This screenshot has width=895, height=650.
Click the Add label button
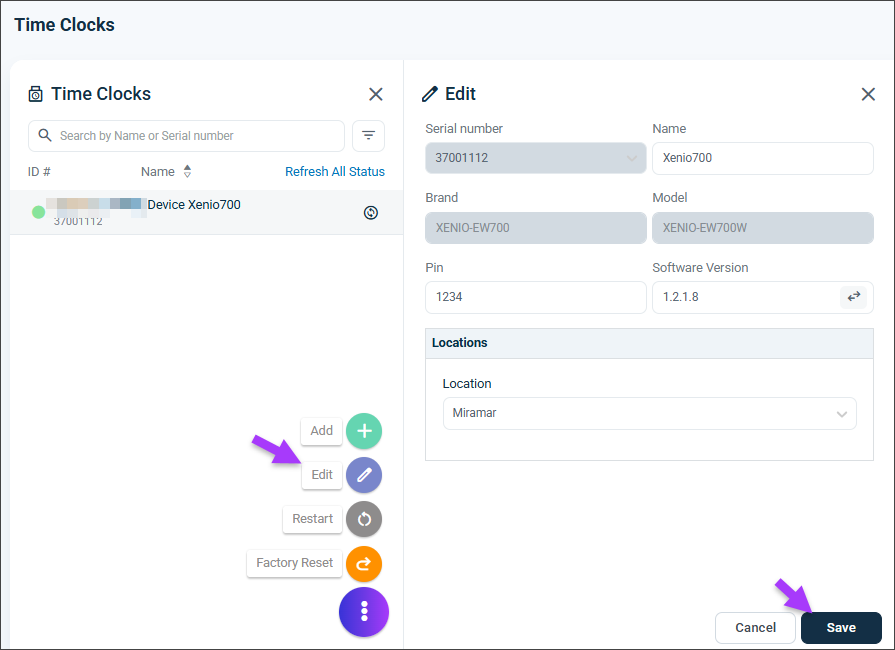point(321,431)
